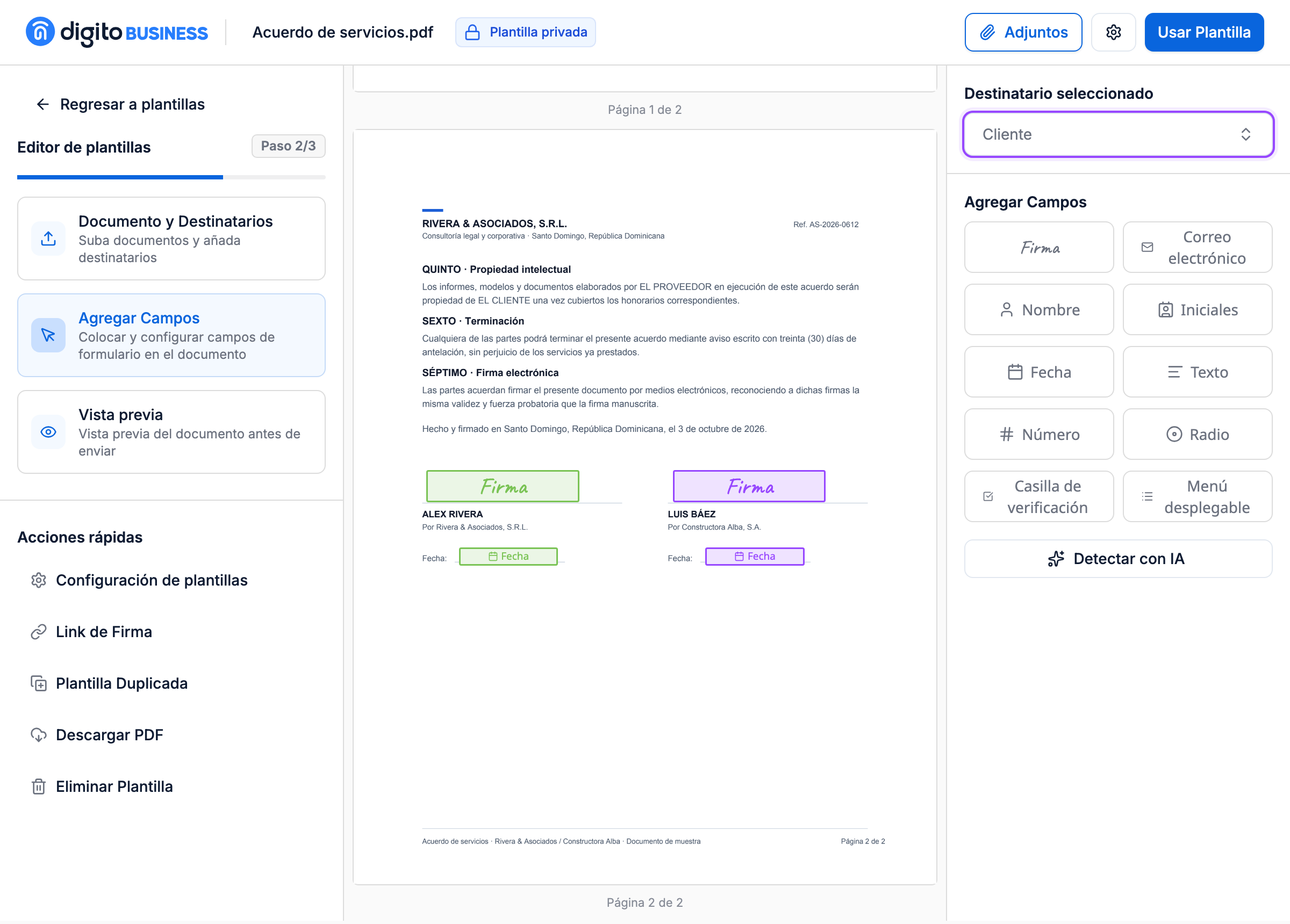Run Detectar con IA field detection
This screenshot has height=924, width=1290.
click(1117, 559)
